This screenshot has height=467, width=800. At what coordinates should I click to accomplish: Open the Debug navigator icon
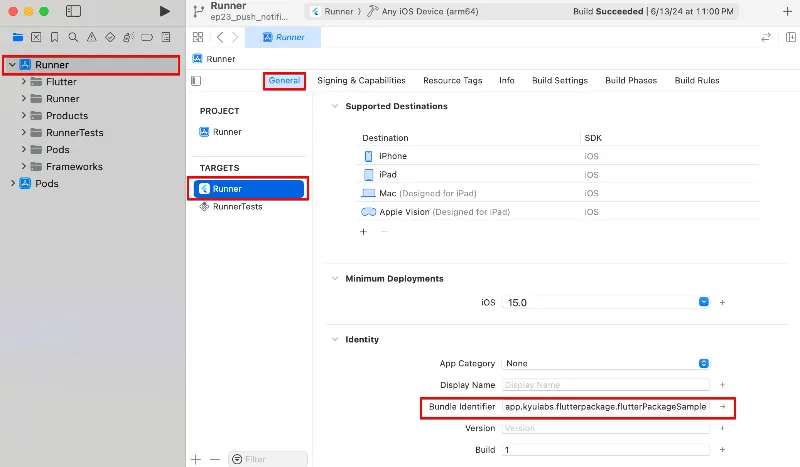click(129, 37)
